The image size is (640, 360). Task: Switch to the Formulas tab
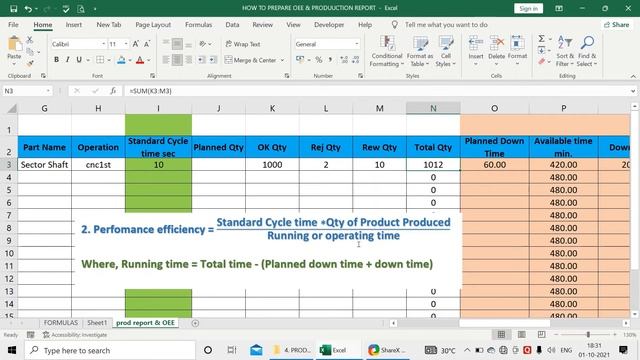pos(198,24)
